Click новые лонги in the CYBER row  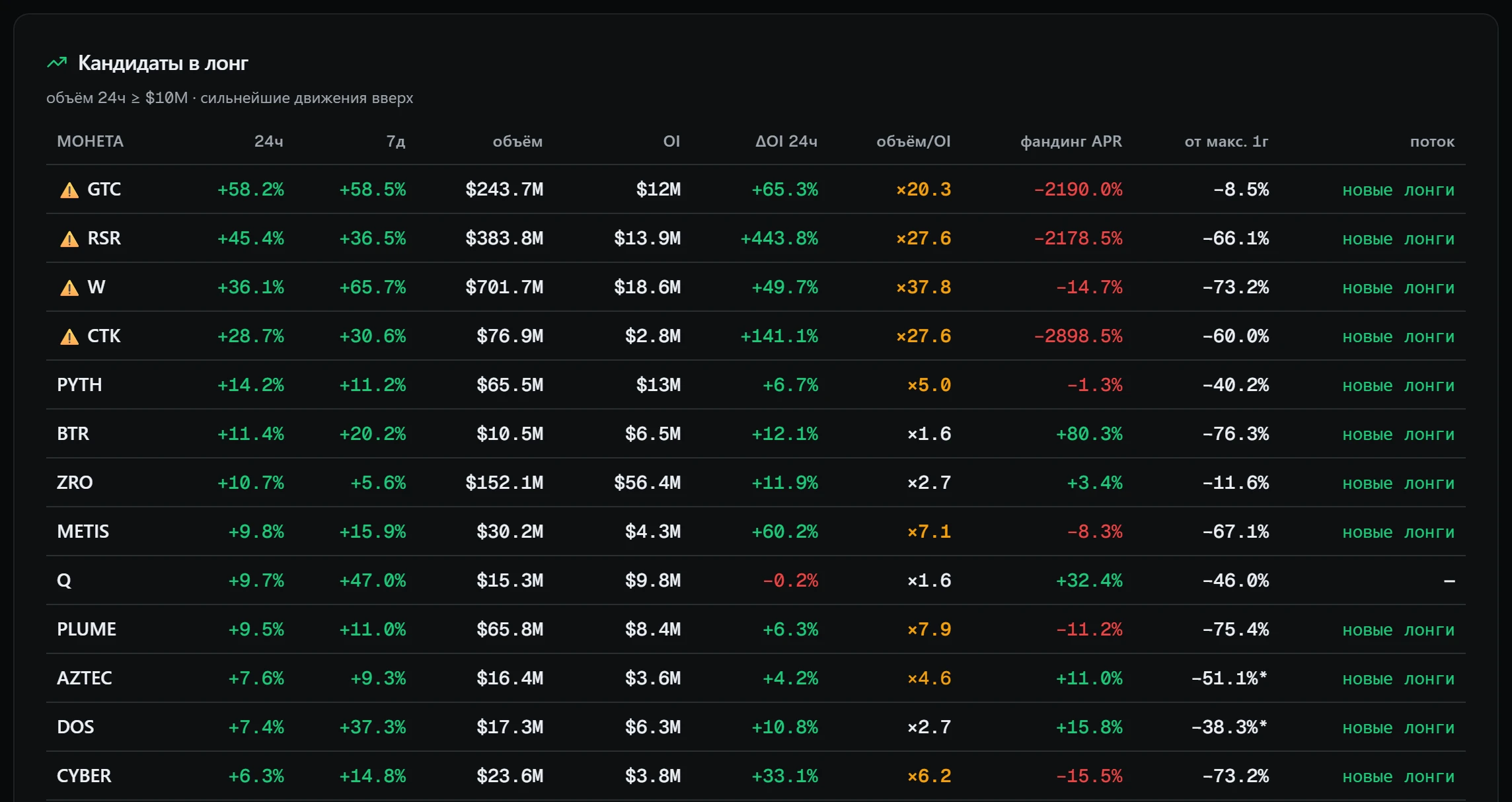pyautogui.click(x=1398, y=777)
